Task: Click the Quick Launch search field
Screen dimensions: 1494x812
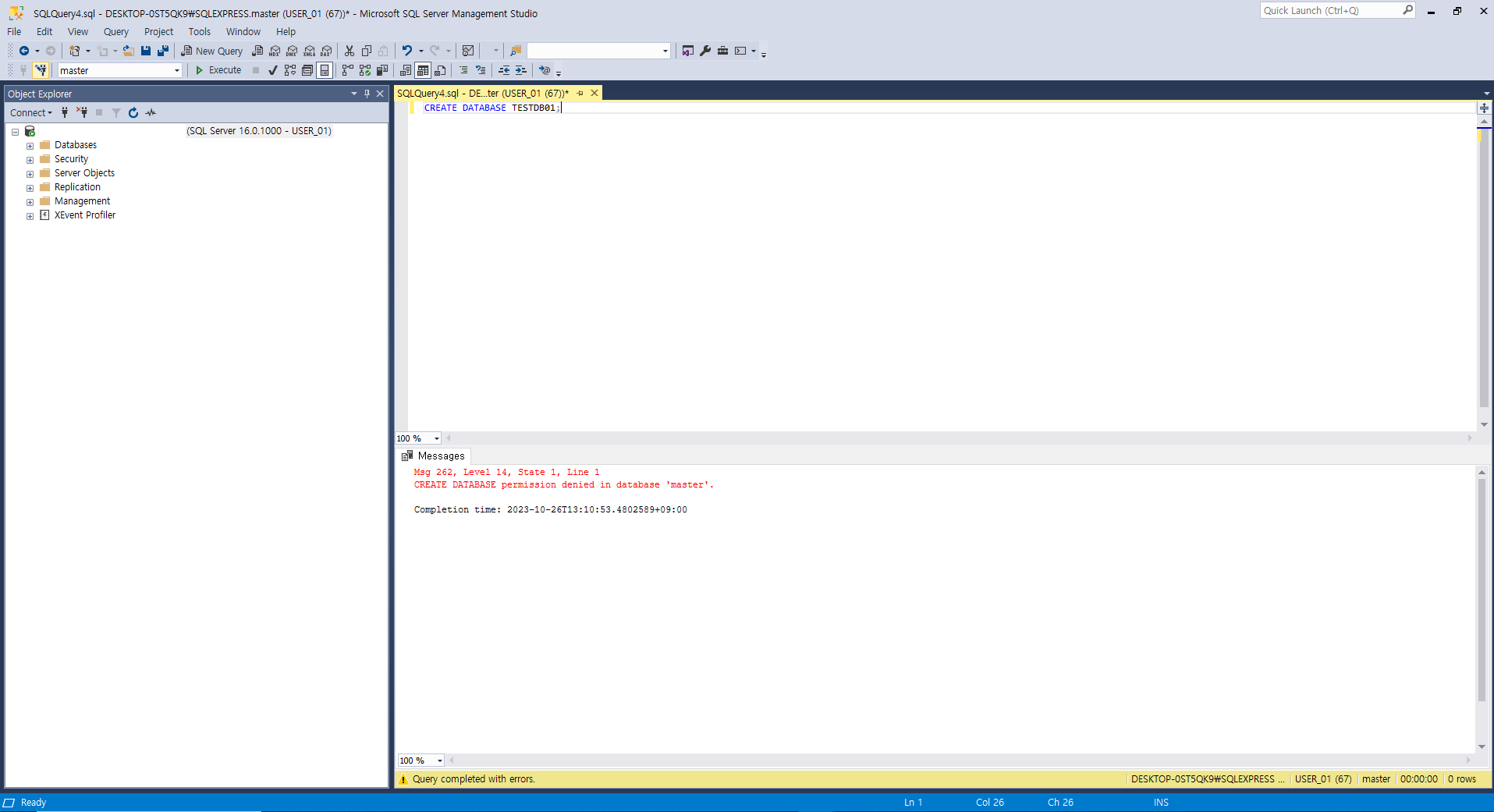Action: (1337, 11)
